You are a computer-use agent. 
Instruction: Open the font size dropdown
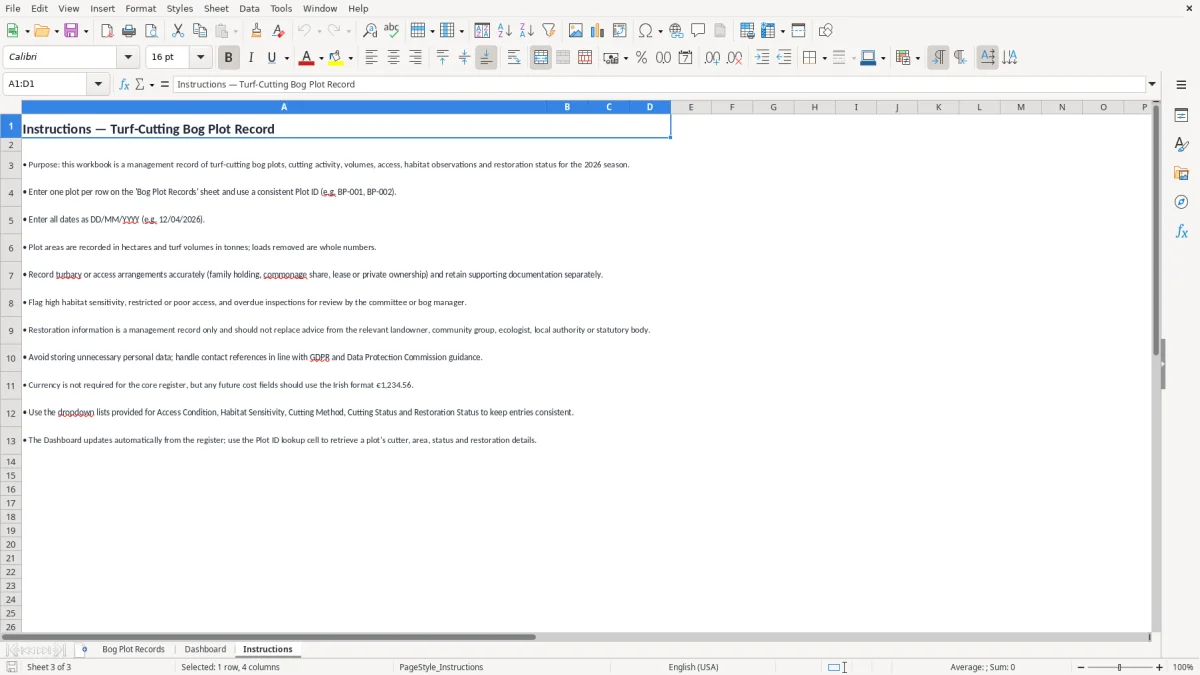click(200, 58)
